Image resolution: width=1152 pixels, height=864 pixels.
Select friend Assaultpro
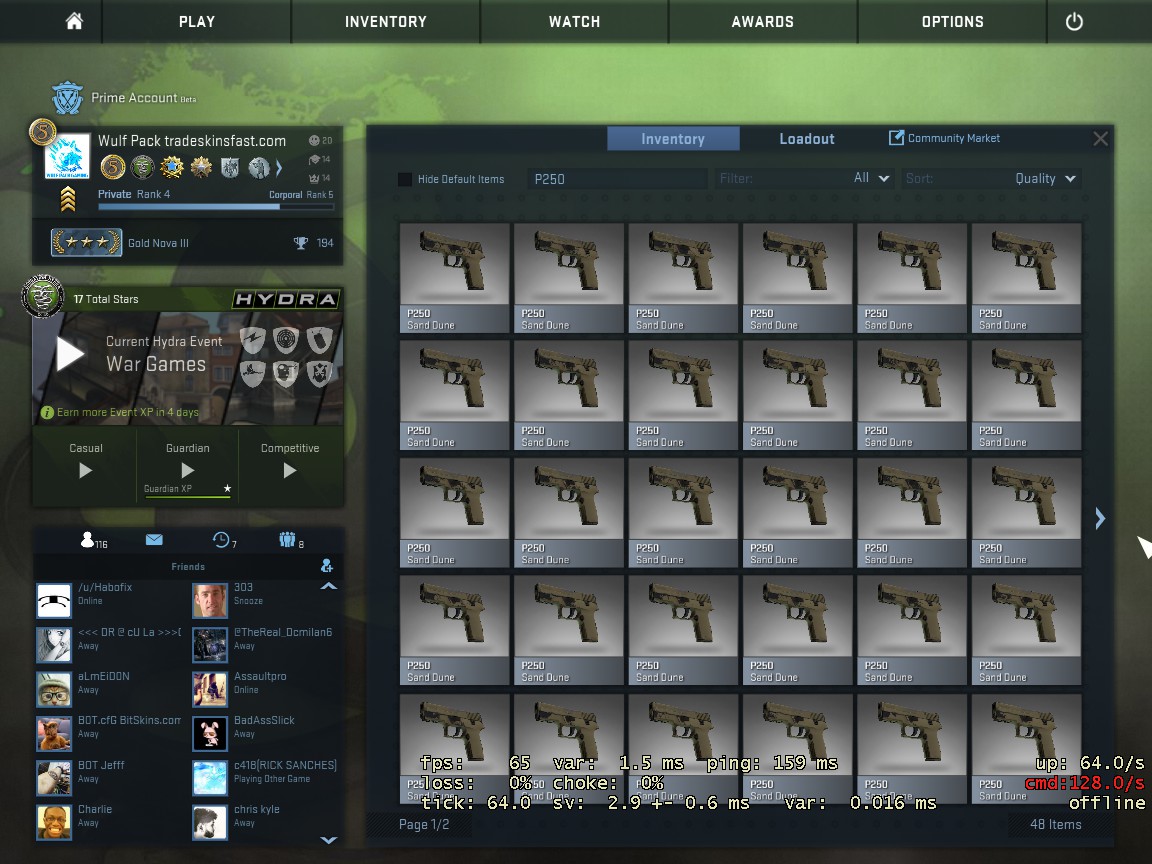pyautogui.click(x=264, y=690)
